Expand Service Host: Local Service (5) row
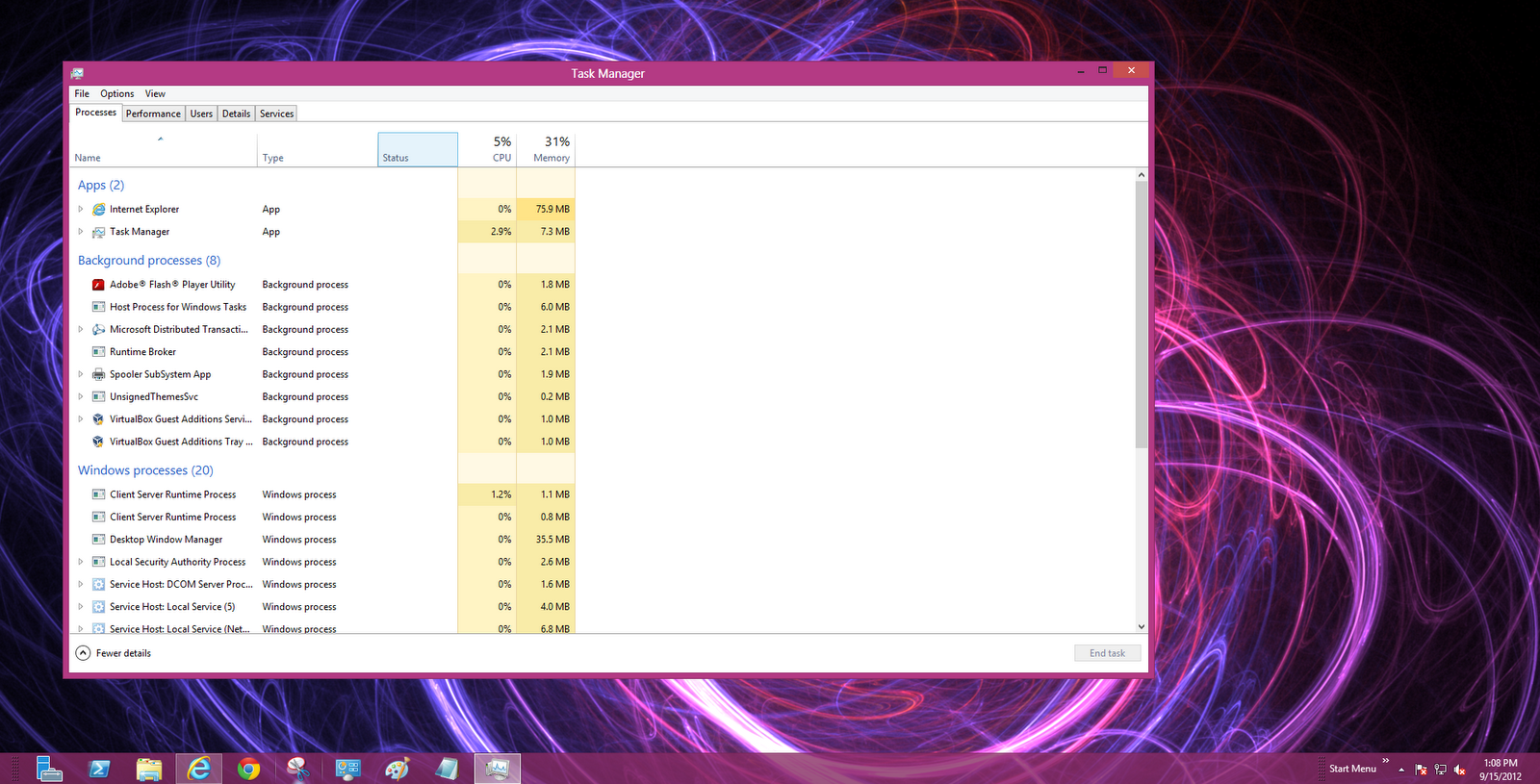 click(x=81, y=607)
